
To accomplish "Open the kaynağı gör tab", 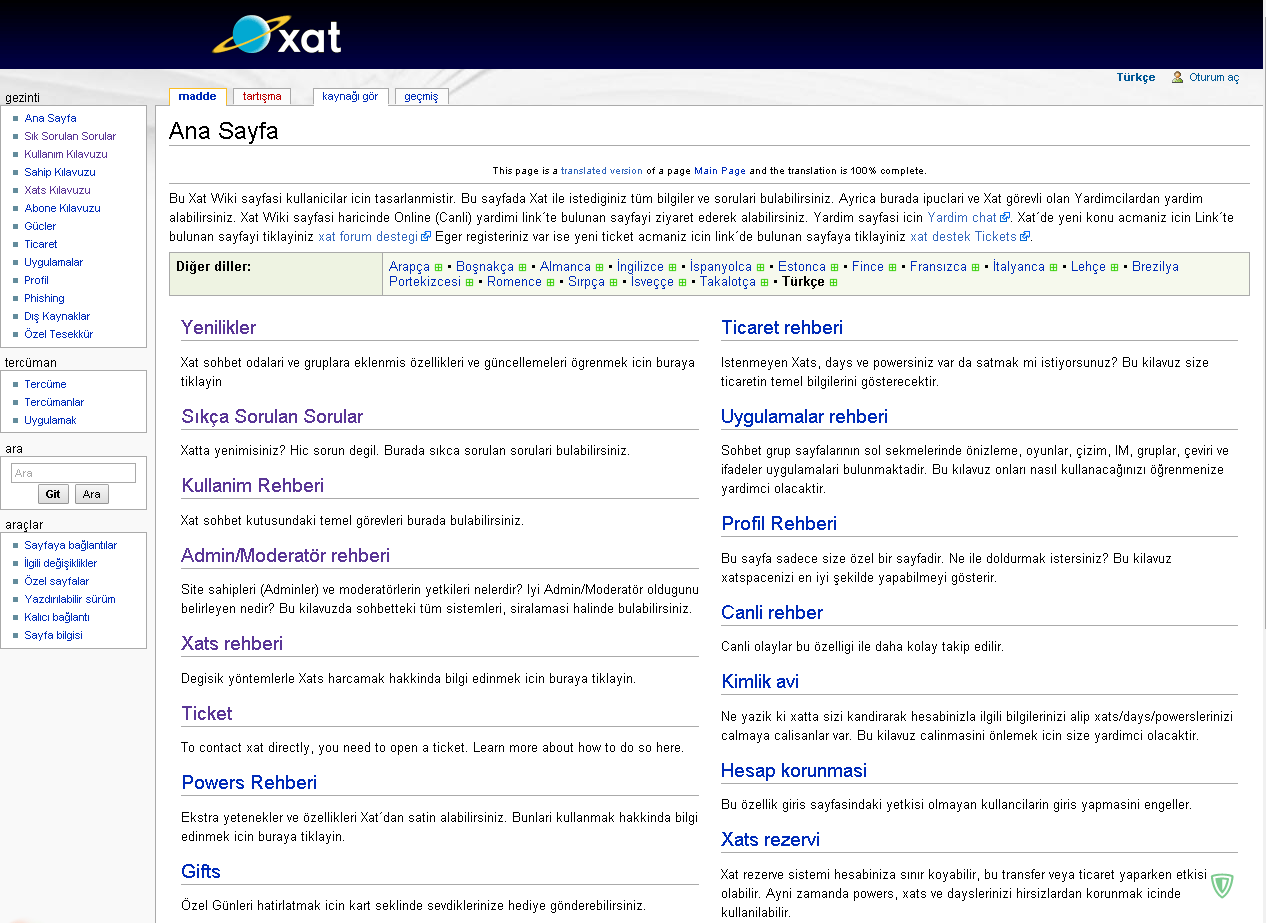I will (x=350, y=97).
